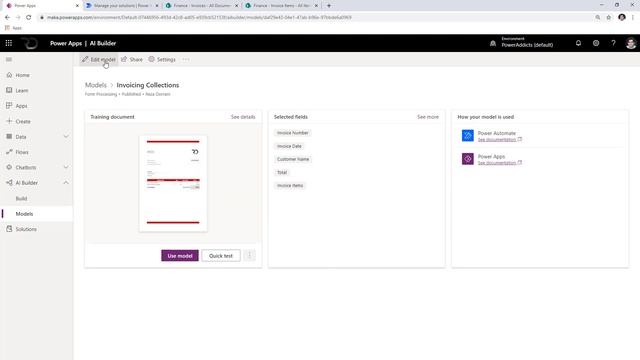Collapse the AI Builder chevron
The width and height of the screenshot is (640, 360).
click(66, 182)
